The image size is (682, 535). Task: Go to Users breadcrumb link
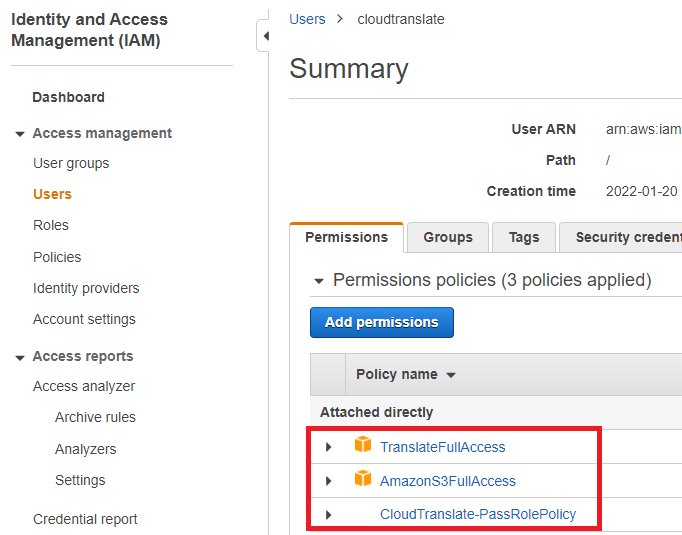(307, 19)
